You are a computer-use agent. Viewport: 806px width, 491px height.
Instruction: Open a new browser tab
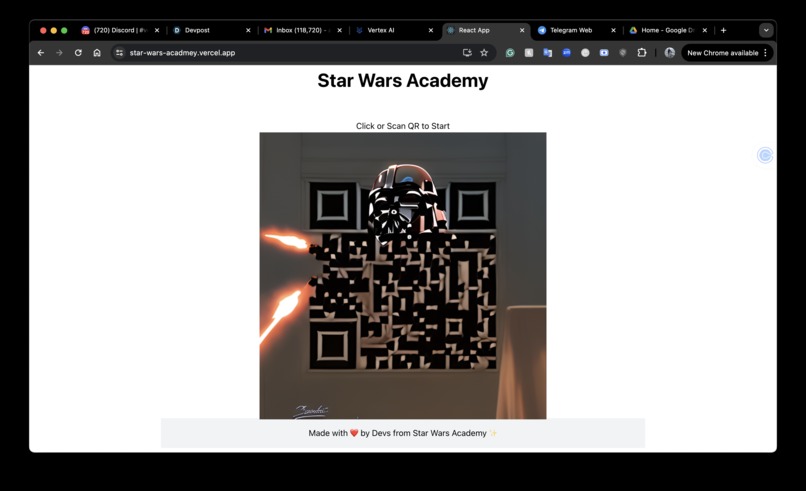[723, 30]
